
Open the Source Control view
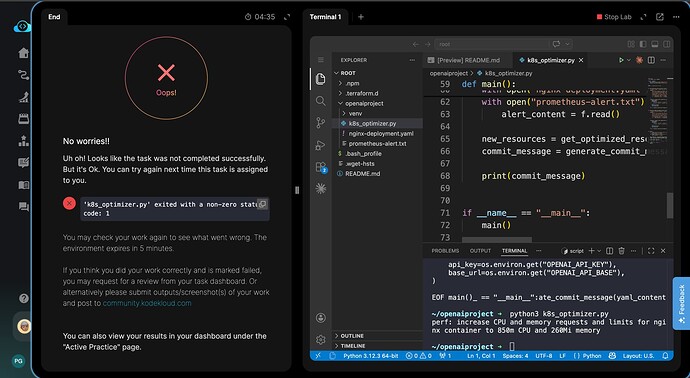tap(321, 123)
